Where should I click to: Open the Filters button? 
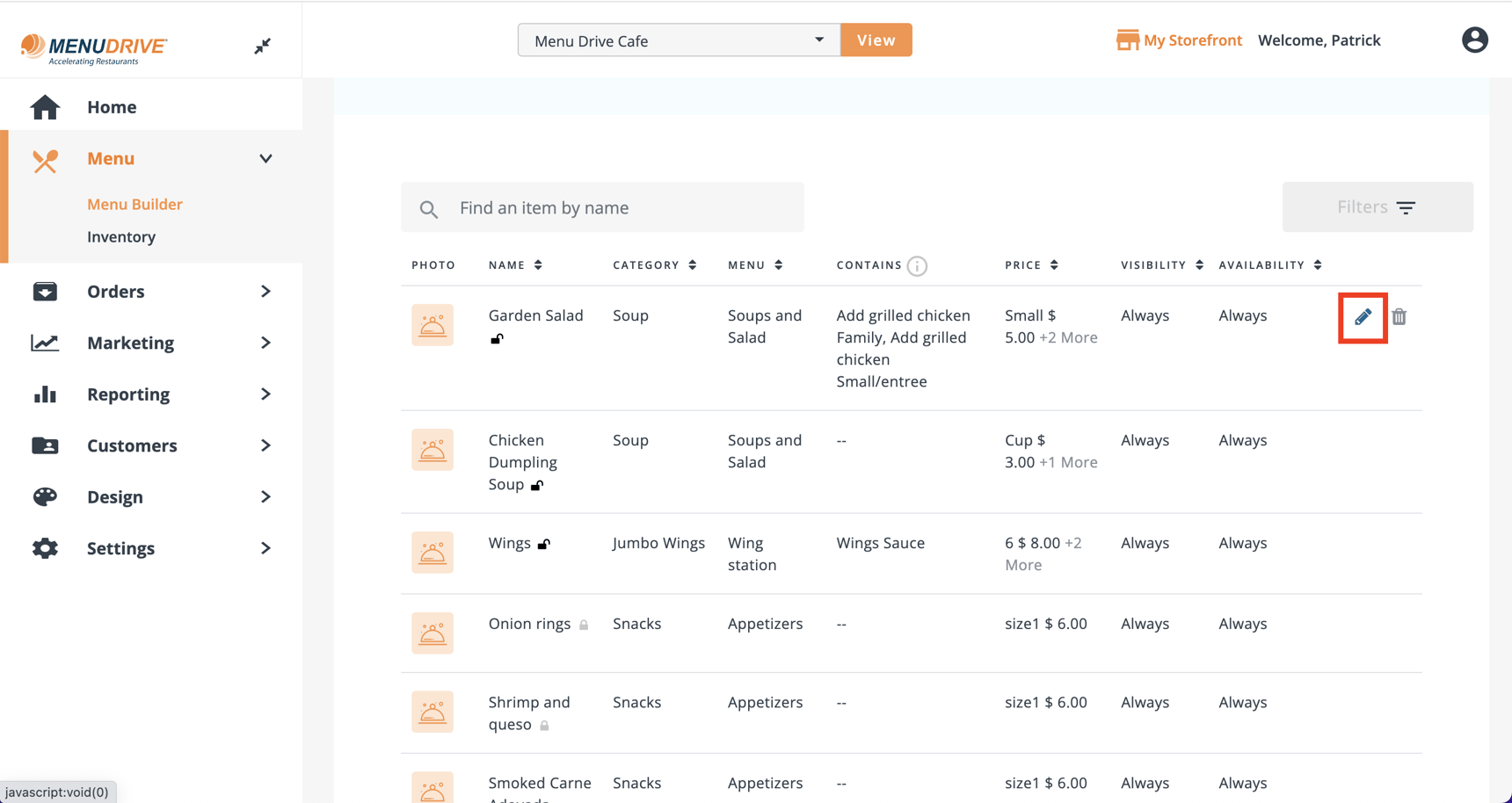point(1377,207)
